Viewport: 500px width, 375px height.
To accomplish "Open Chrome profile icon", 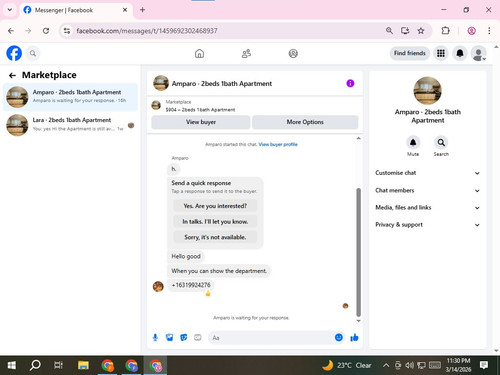I will (x=471, y=31).
